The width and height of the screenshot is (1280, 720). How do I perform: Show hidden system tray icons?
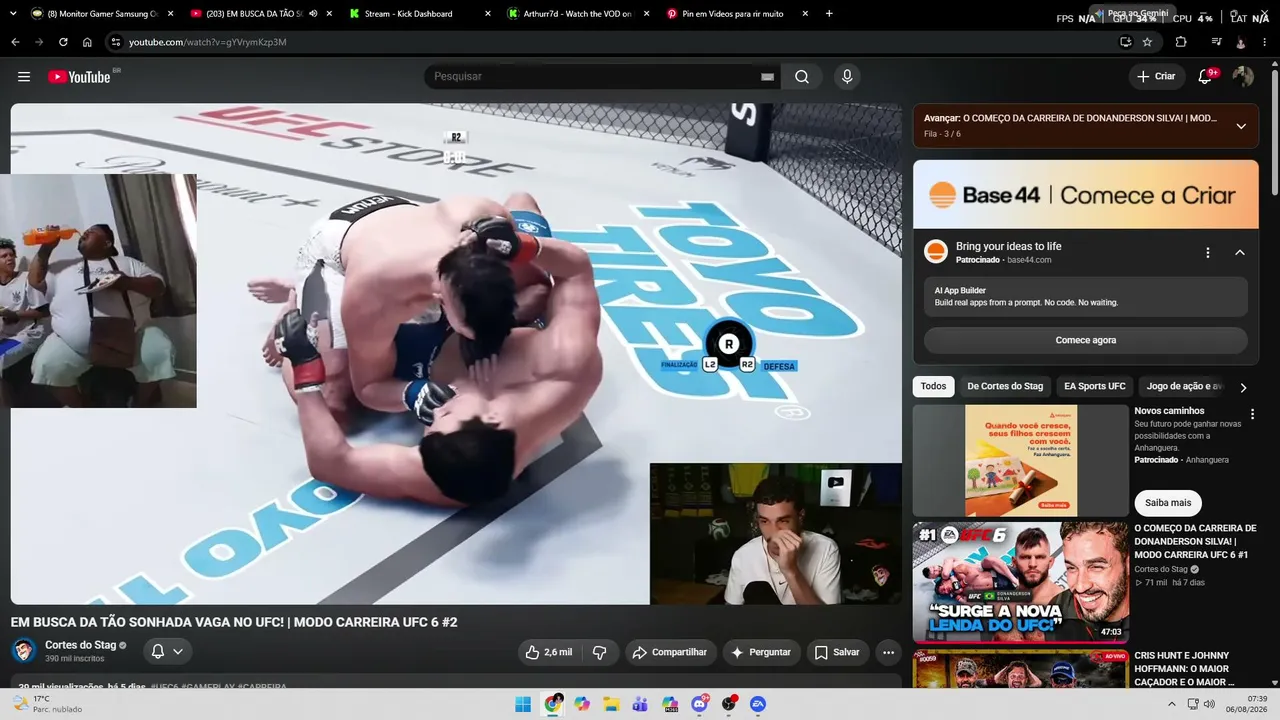point(1172,704)
